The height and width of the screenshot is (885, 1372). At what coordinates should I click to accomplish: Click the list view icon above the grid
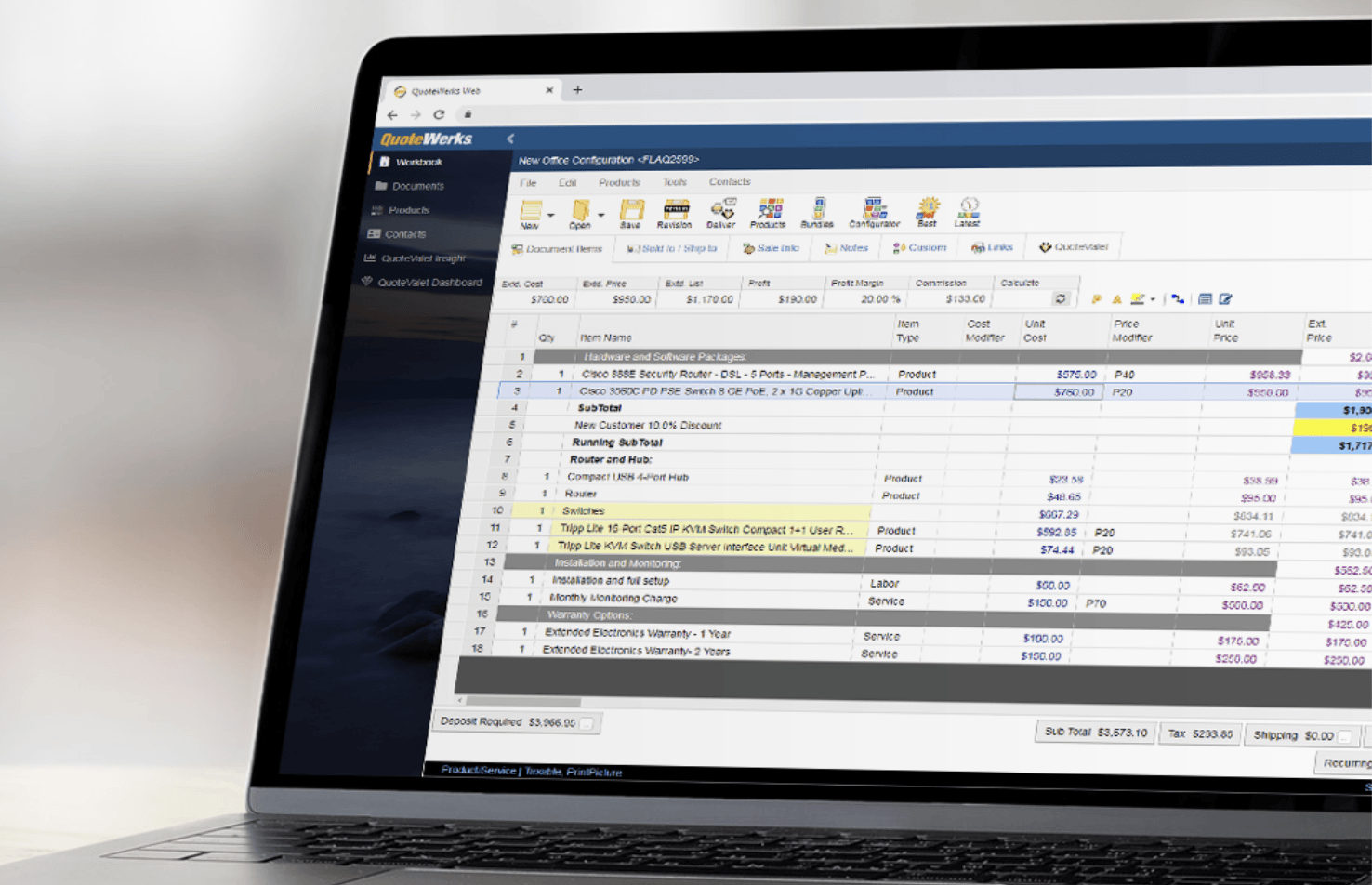click(x=1205, y=299)
